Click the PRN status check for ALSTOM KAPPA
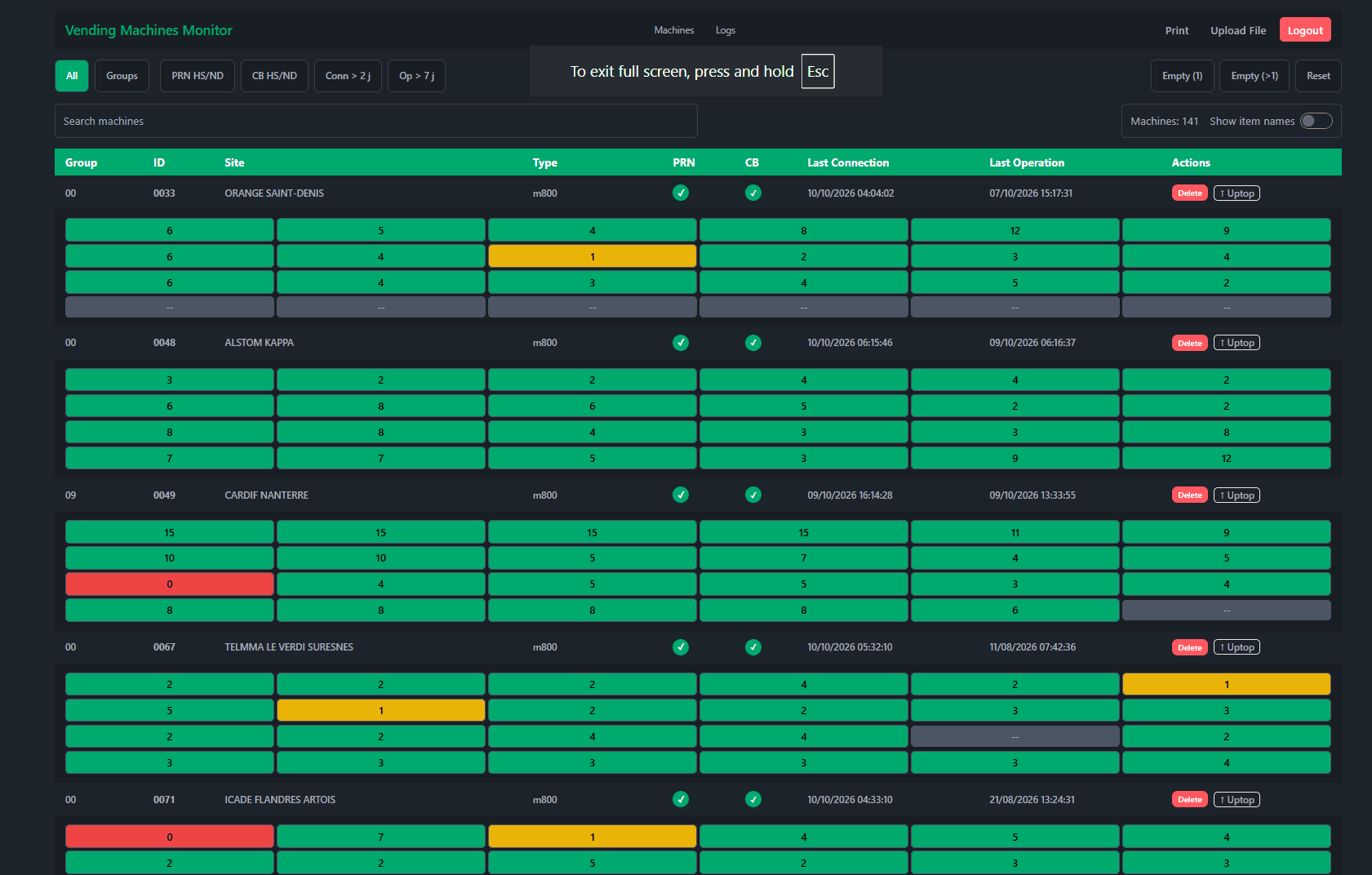1372x875 pixels. (680, 343)
